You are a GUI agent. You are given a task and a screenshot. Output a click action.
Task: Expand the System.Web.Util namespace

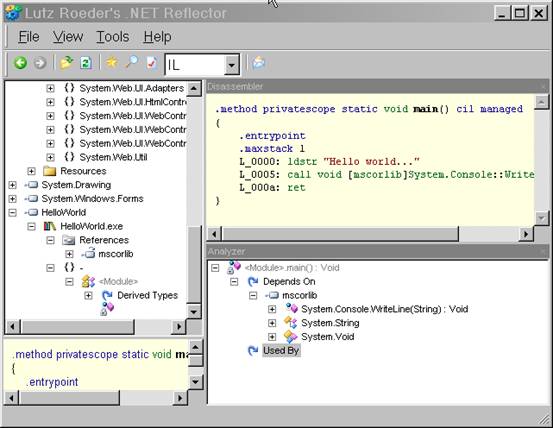pyautogui.click(x=50, y=157)
